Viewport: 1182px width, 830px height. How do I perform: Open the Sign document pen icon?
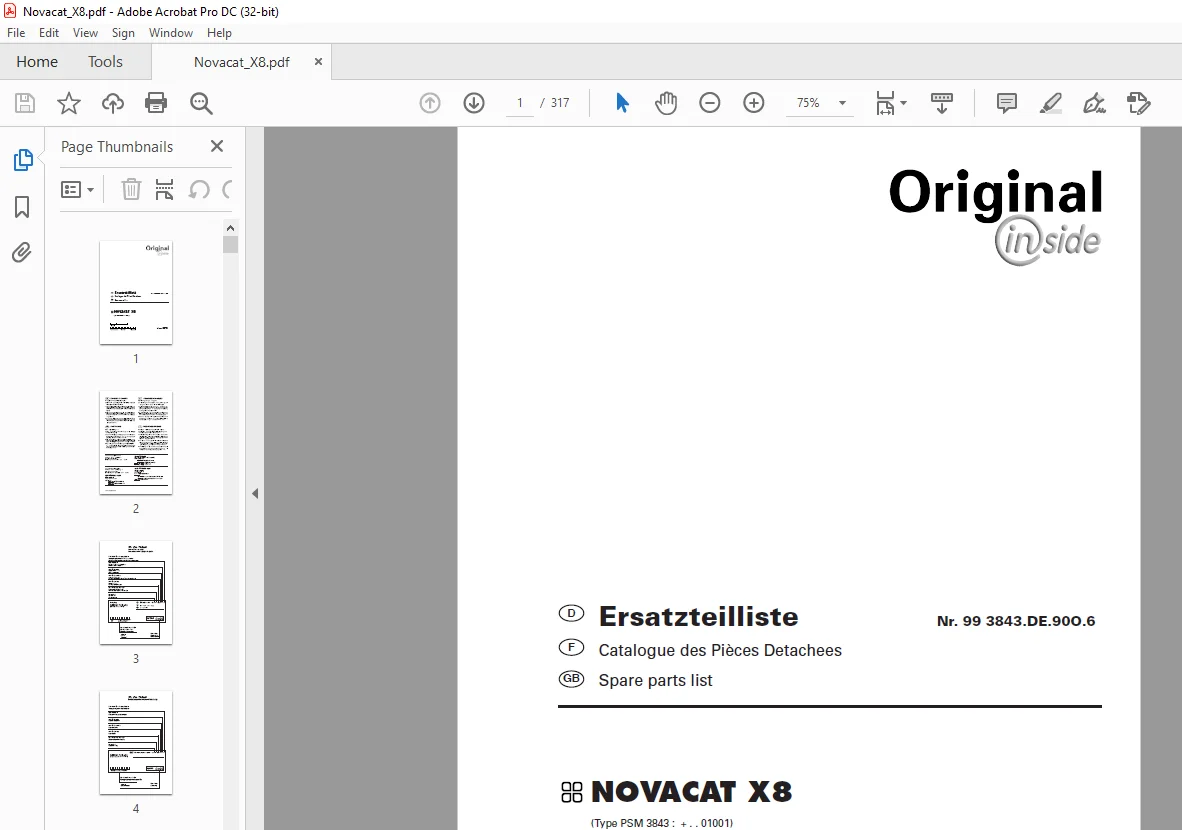(x=1095, y=103)
